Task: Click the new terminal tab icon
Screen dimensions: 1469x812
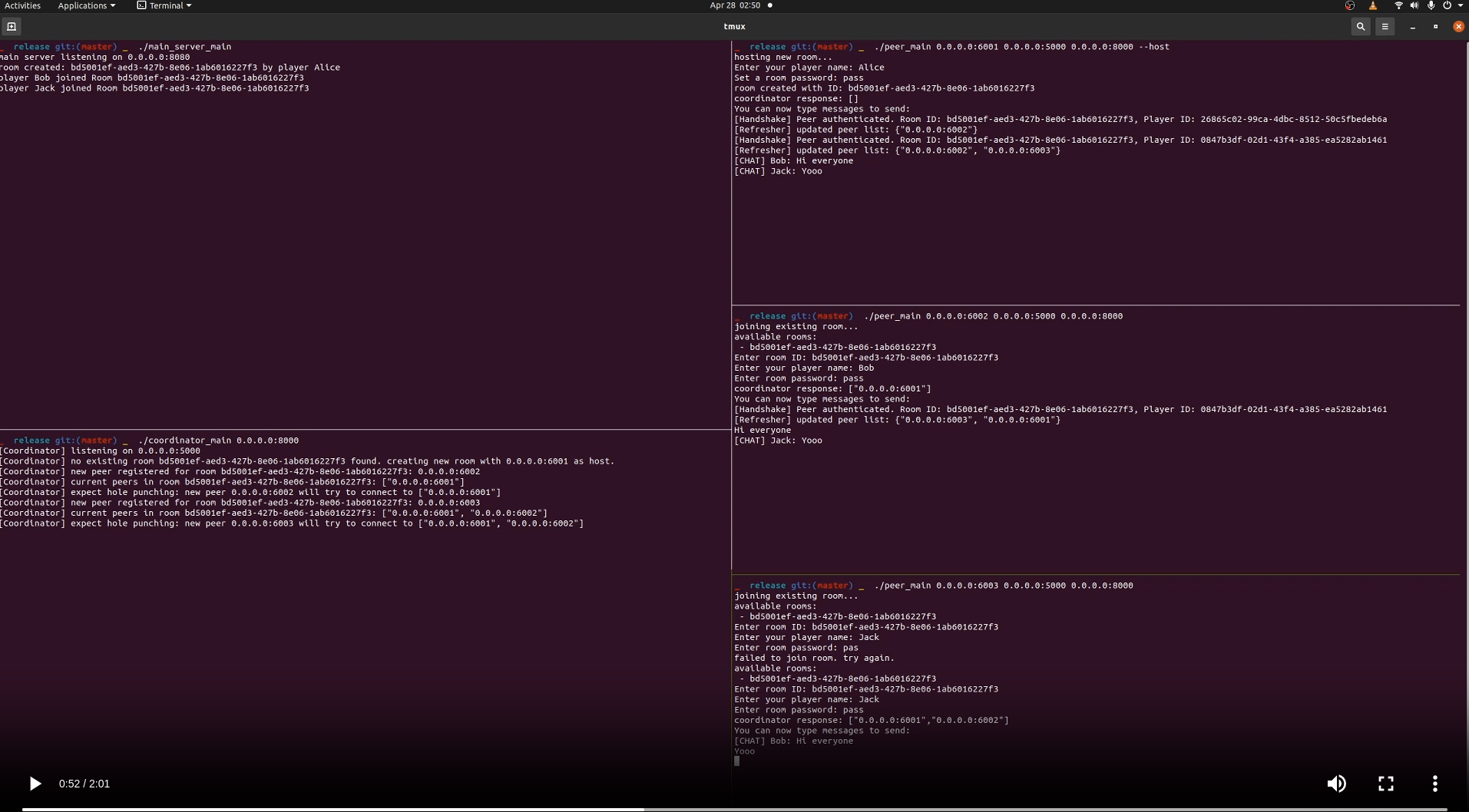Action: (x=12, y=26)
